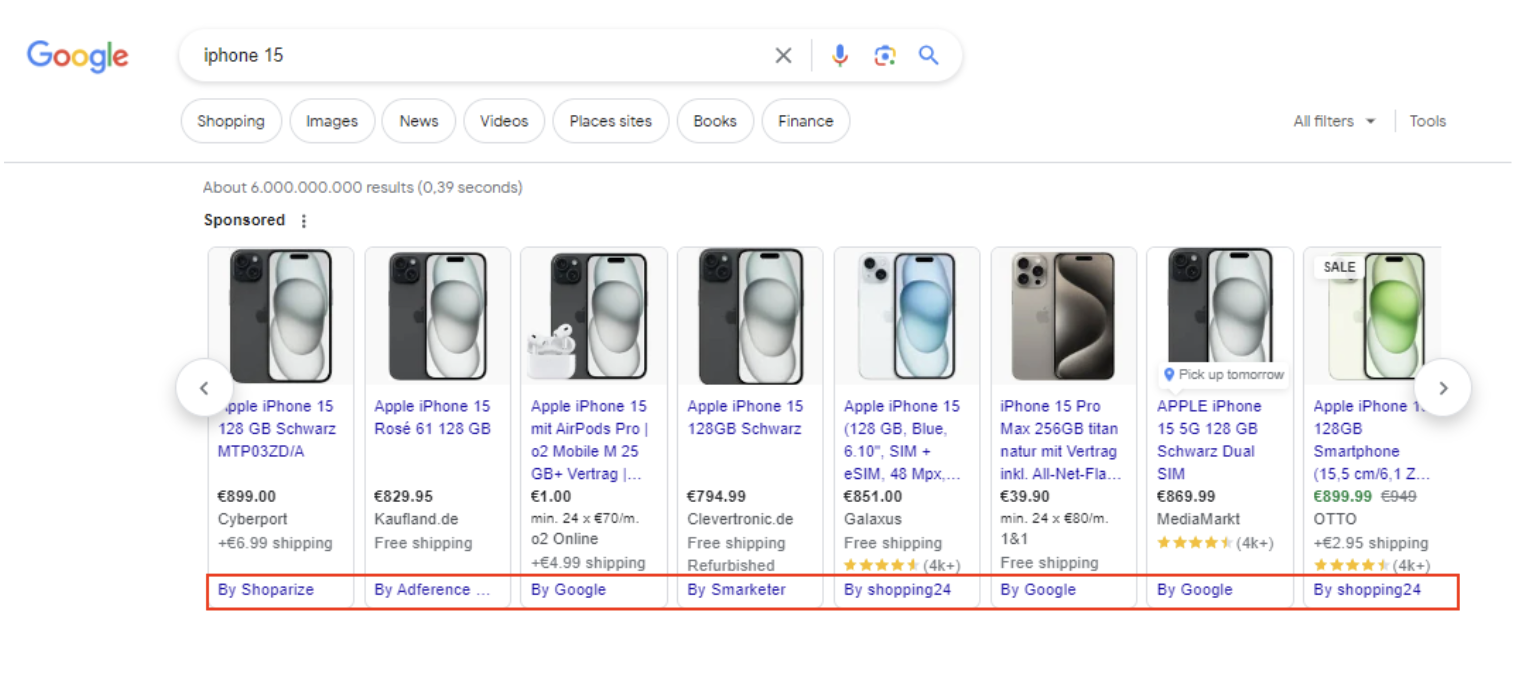Click 'By Google' under 1&1 offer
The image size is (1524, 676).
click(1038, 590)
